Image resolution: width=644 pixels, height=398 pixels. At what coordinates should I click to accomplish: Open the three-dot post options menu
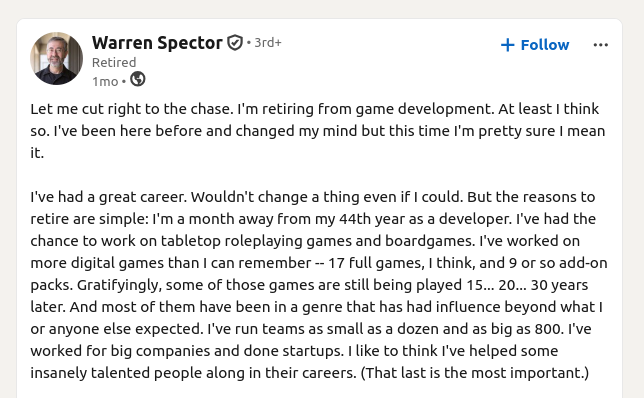click(600, 45)
